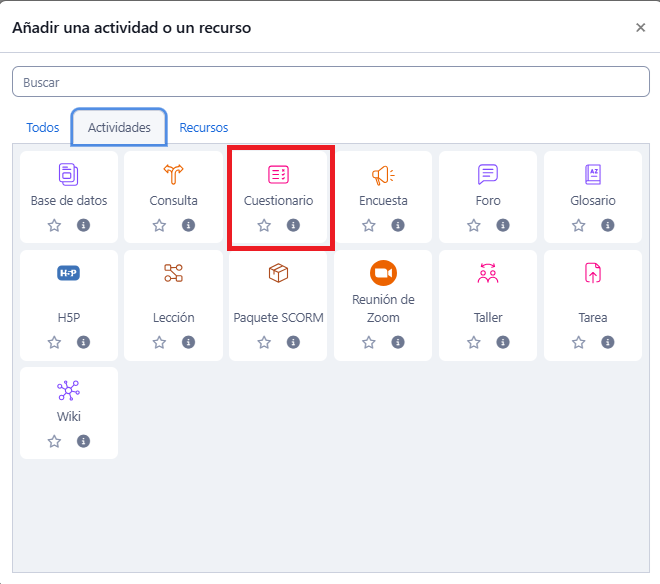Show info for the Lección activity

(x=188, y=342)
